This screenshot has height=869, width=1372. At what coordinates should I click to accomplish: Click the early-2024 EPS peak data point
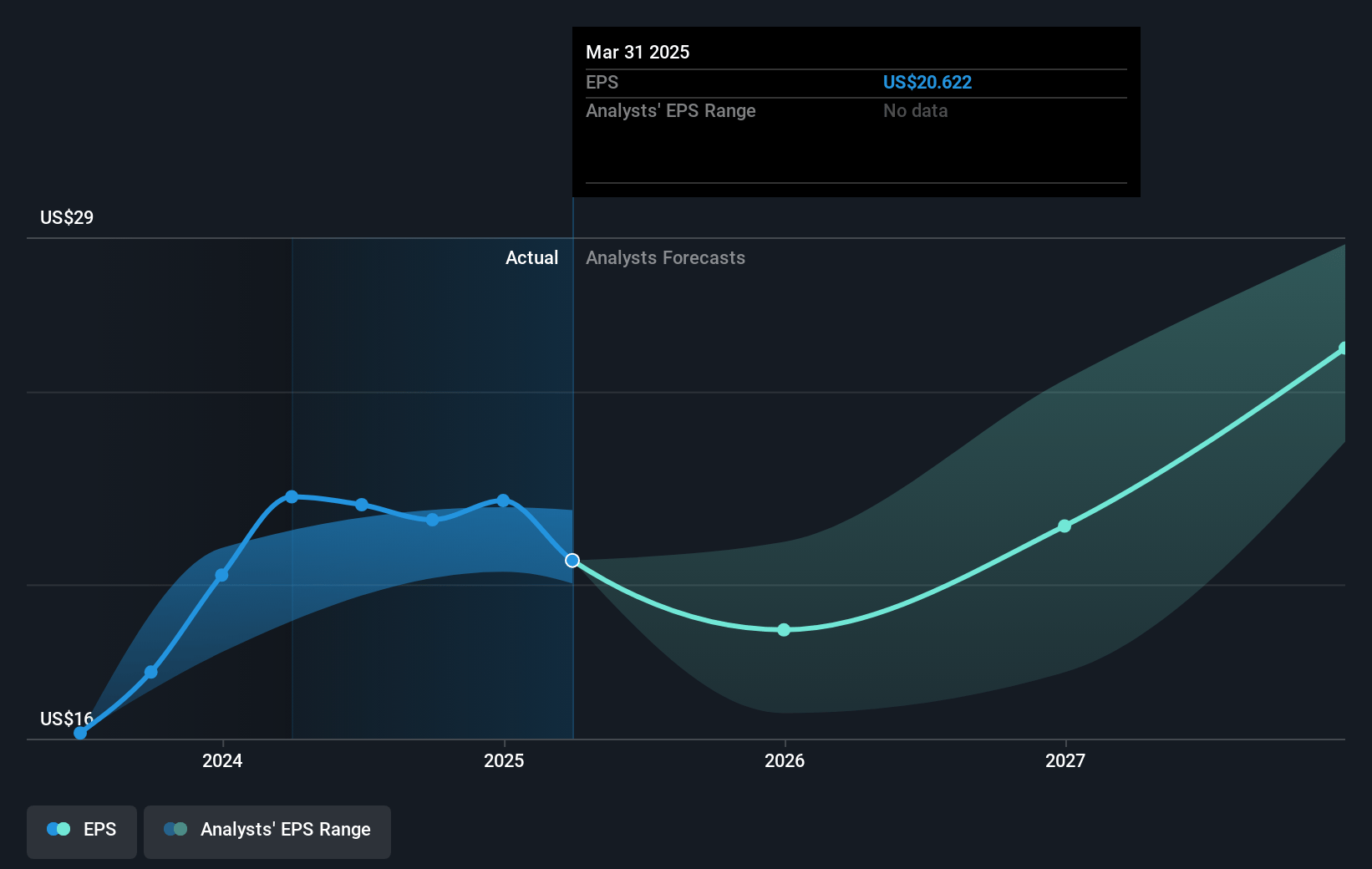(x=292, y=496)
